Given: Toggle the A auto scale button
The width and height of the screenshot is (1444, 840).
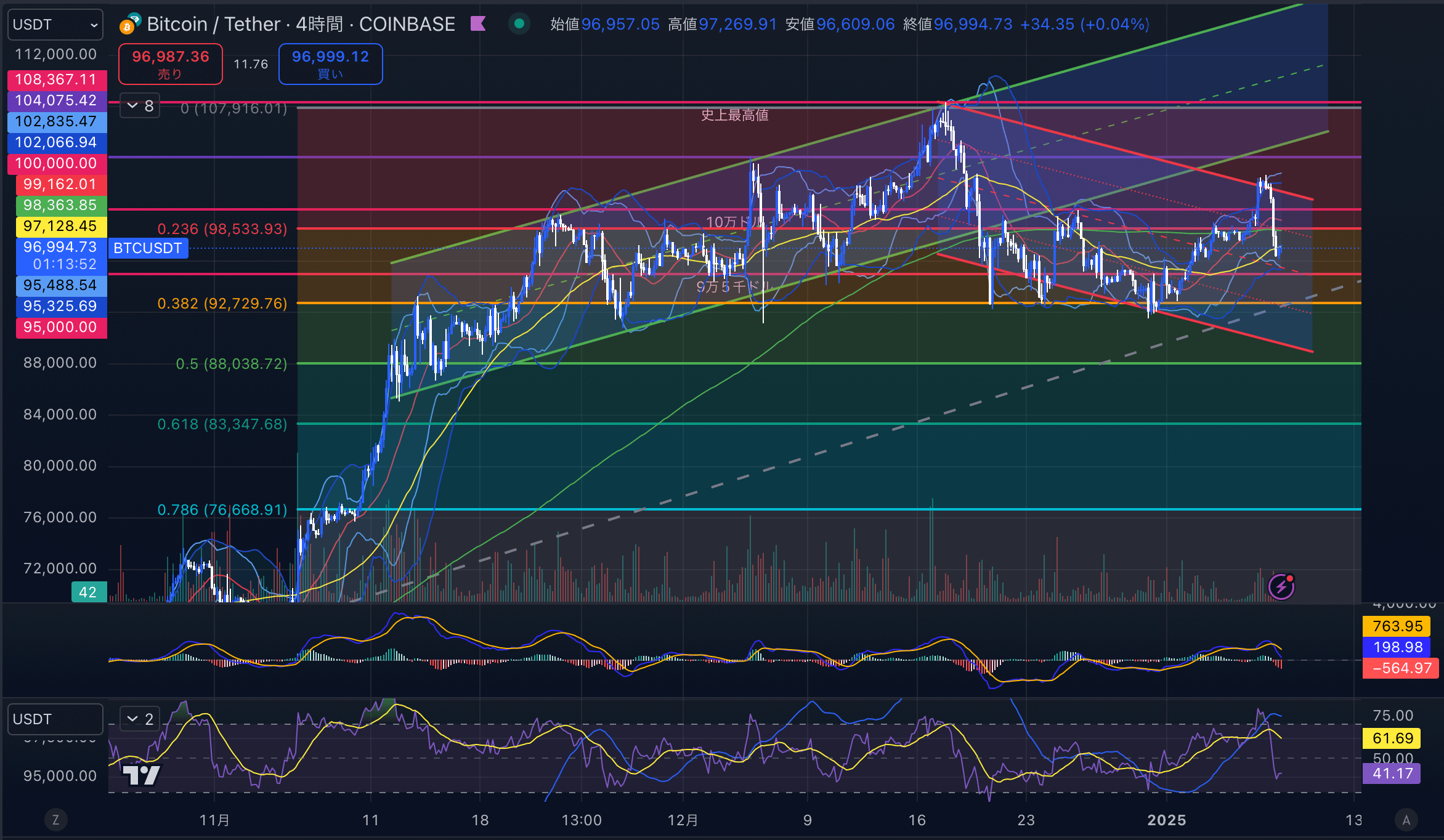Looking at the screenshot, I should coord(1406,820).
